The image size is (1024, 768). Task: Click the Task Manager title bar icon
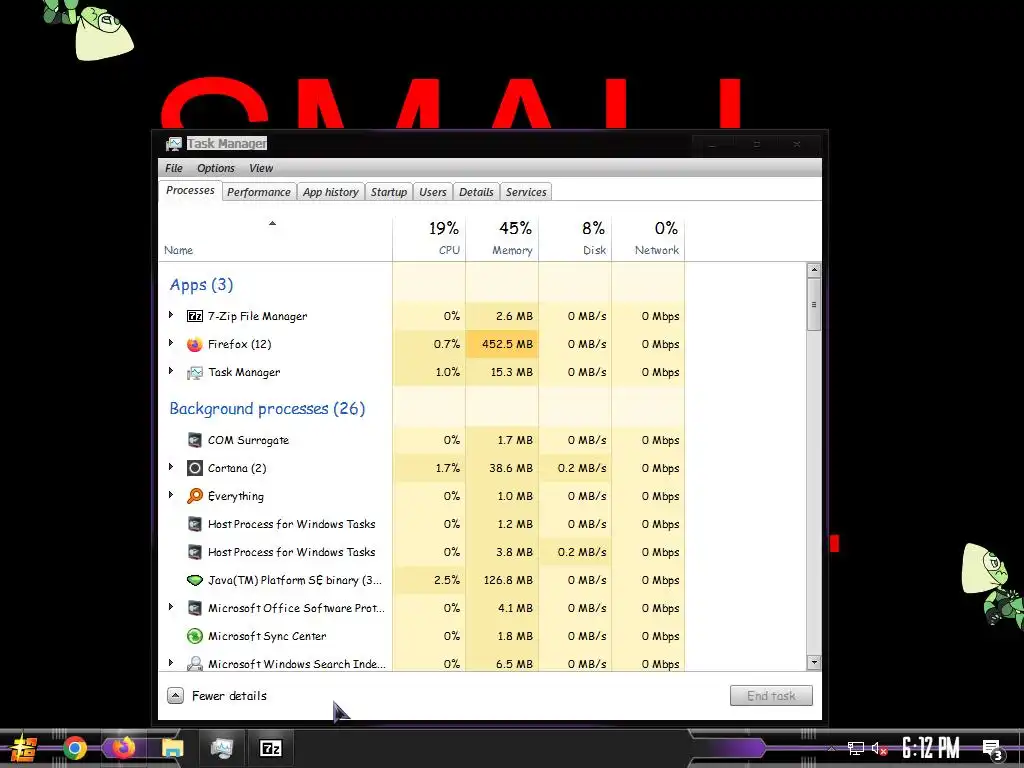tap(174, 144)
